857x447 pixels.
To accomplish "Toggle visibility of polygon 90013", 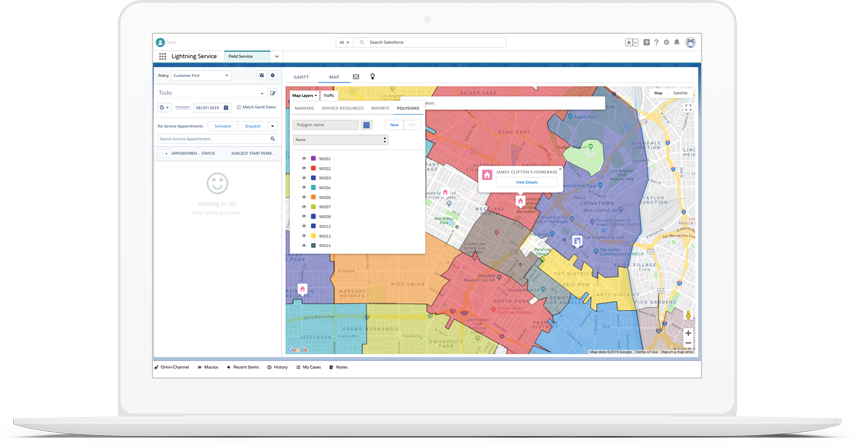I will click(304, 236).
